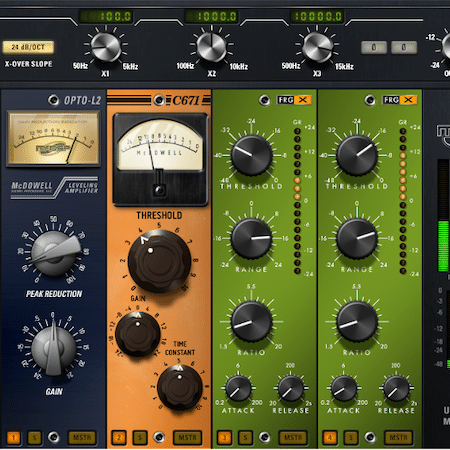Click band 3 MSTR button
Viewport: 450px width, 450px height.
[x=293, y=438]
